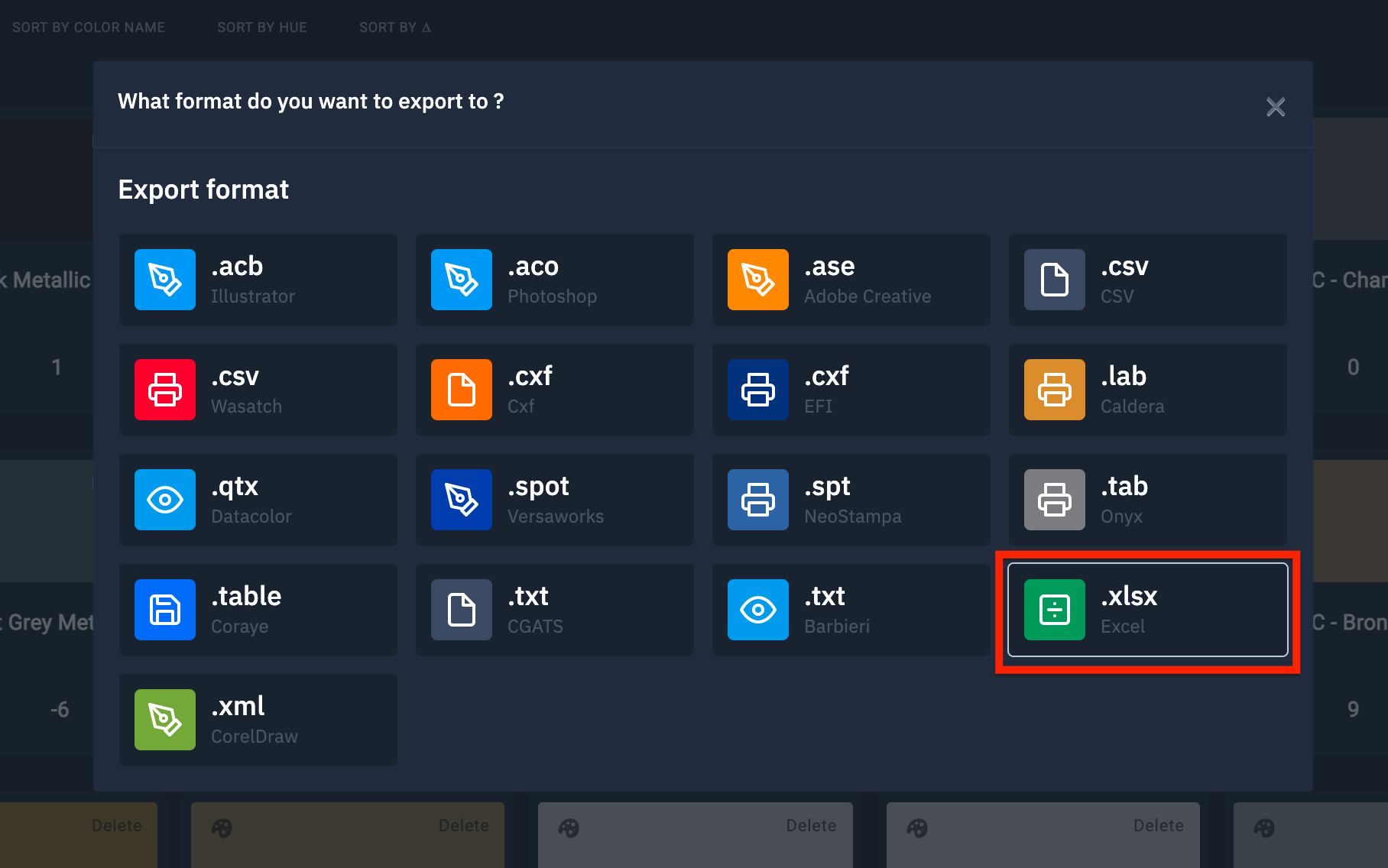The height and width of the screenshot is (868, 1388).
Task: Click the .acb format label
Action: click(237, 266)
